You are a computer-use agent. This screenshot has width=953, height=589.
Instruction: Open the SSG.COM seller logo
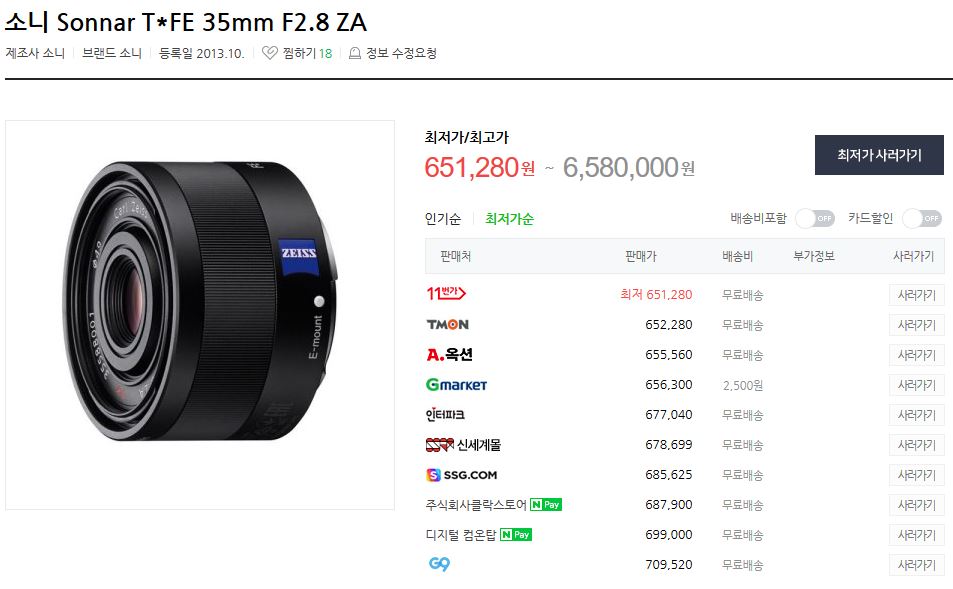461,475
